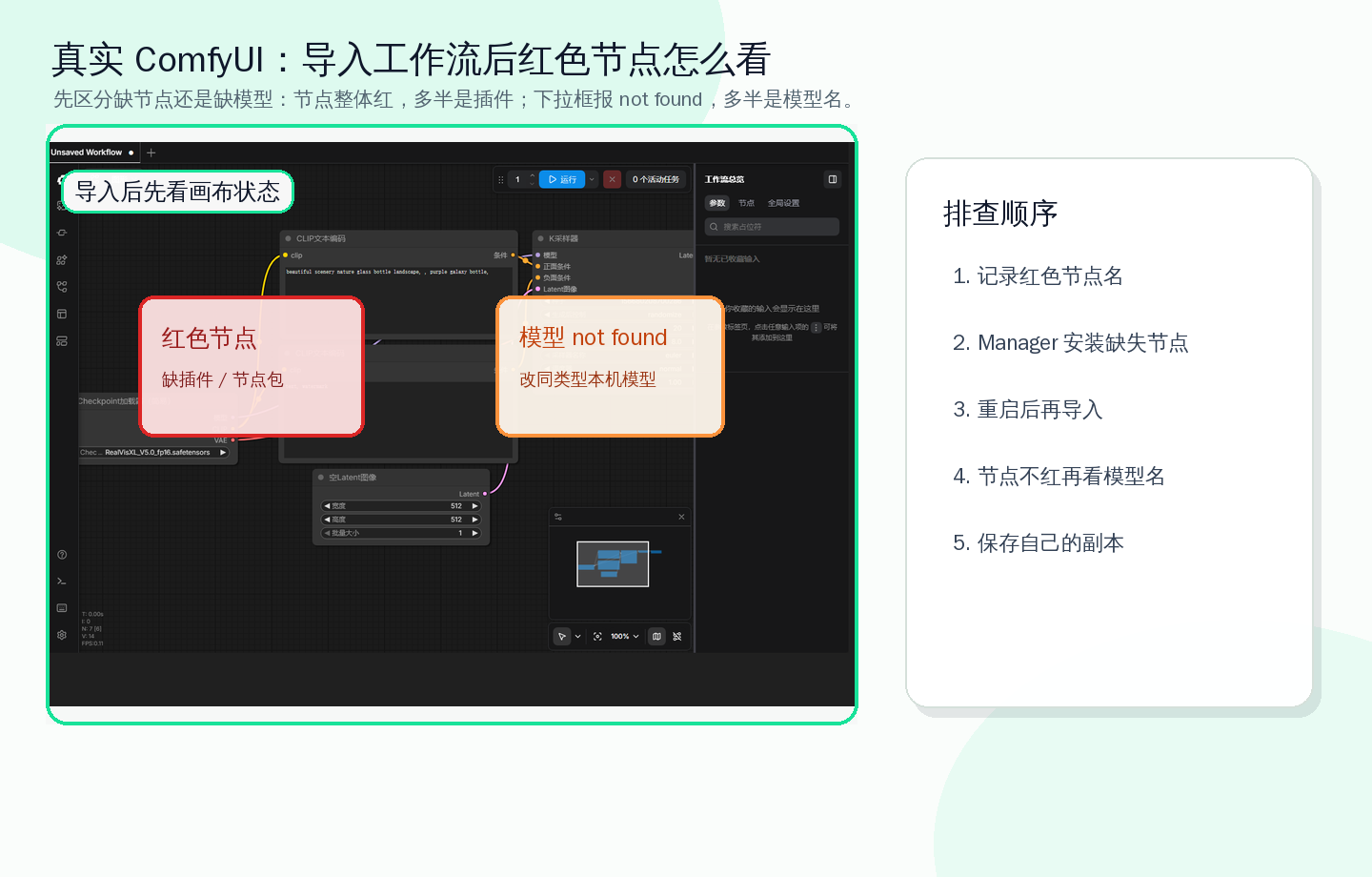Toggle the right panel collapse icon

point(832,179)
